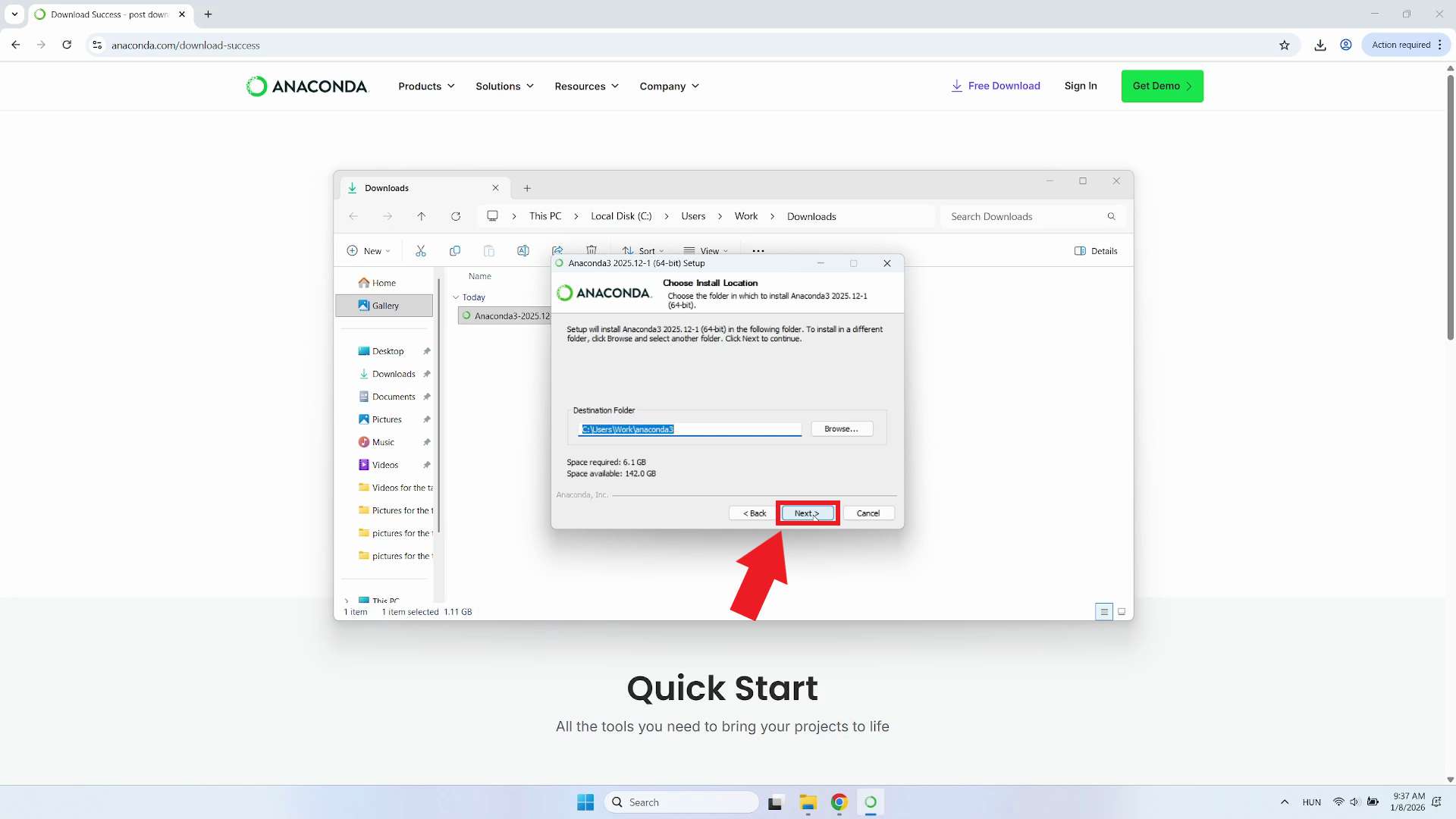Viewport: 1456px width, 819px height.
Task: Open the View dropdown
Action: [707, 250]
